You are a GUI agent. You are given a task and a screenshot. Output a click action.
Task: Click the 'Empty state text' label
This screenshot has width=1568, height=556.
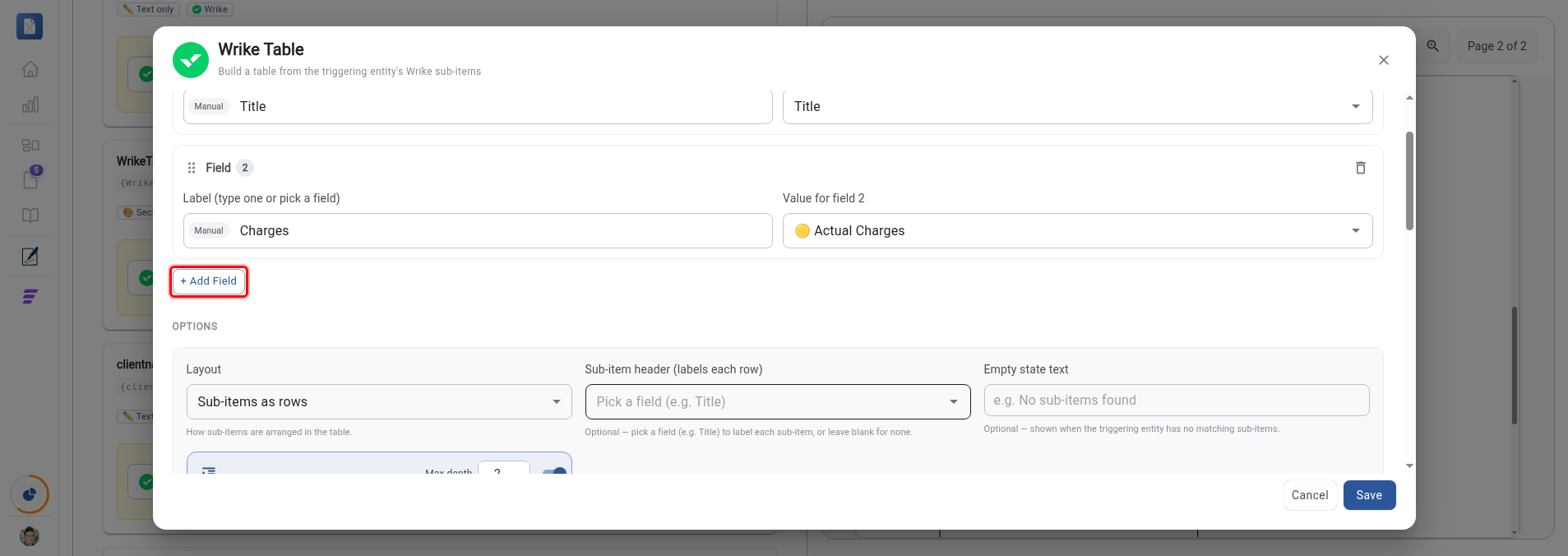coord(1026,369)
